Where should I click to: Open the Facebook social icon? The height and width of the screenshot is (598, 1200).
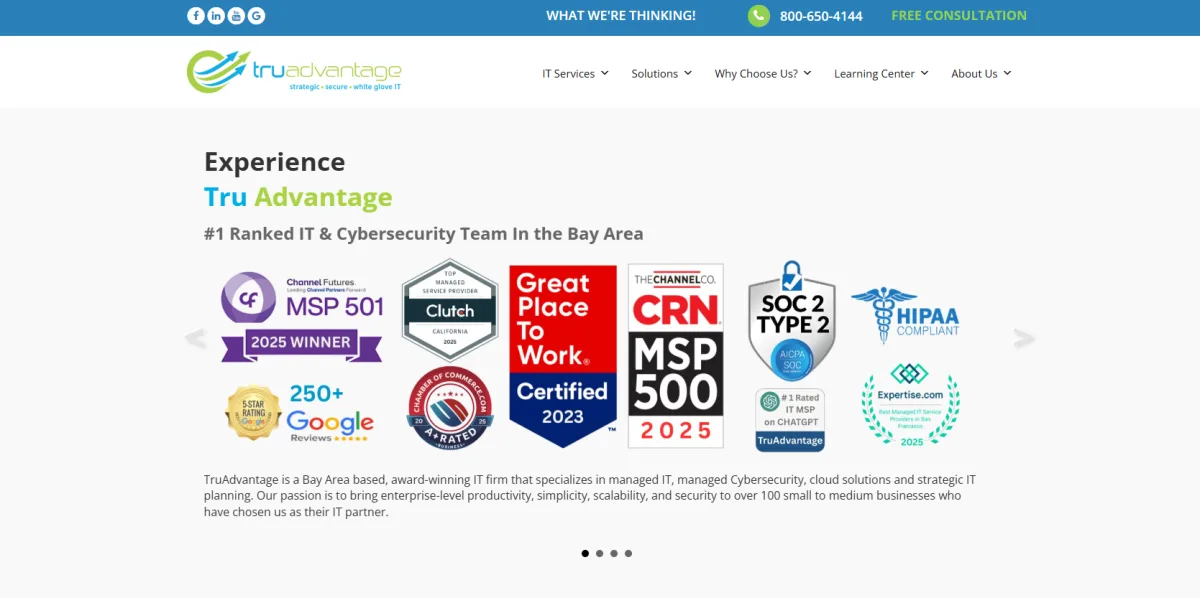[x=195, y=15]
